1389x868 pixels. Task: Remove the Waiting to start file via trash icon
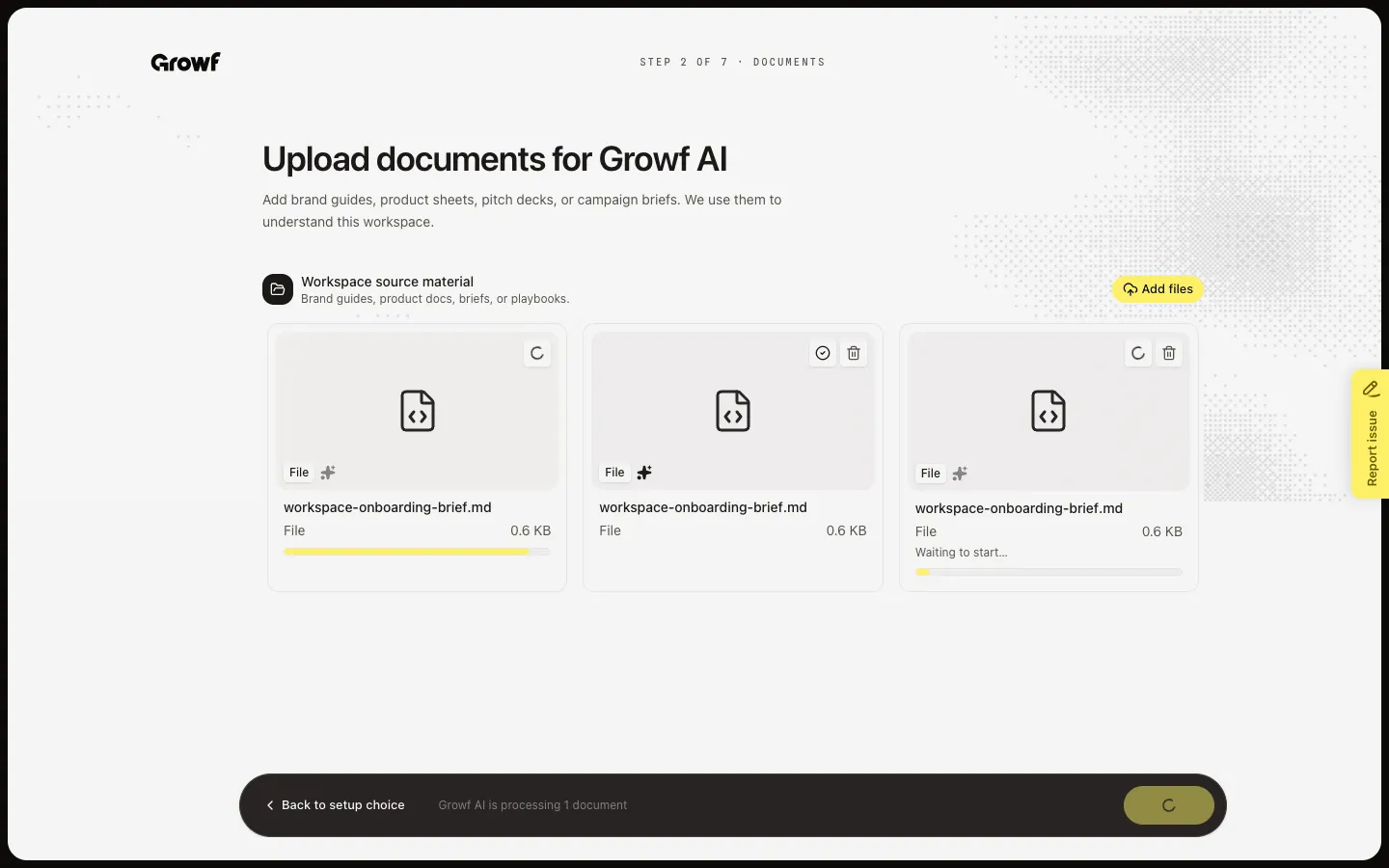(x=1169, y=353)
